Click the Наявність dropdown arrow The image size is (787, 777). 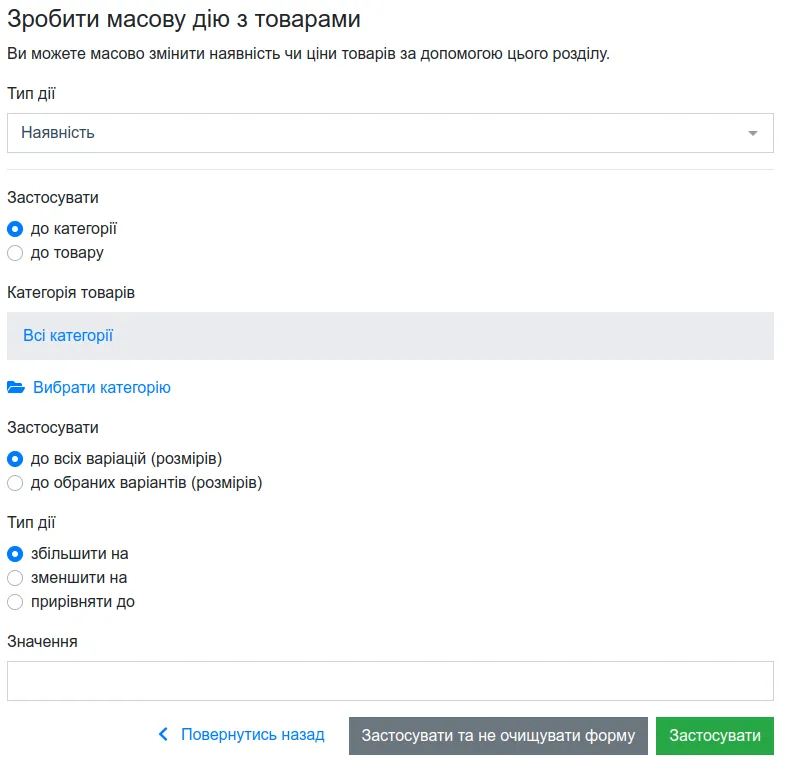pos(752,133)
